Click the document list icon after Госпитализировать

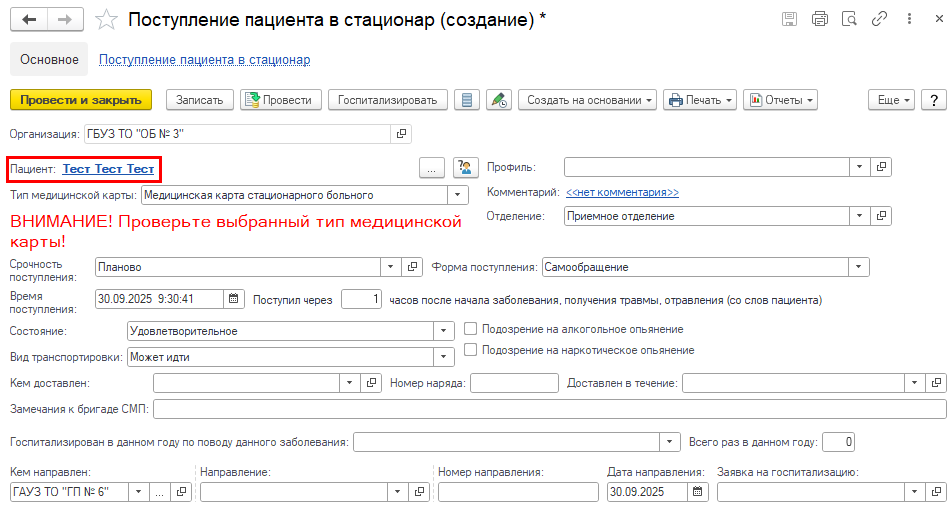[464, 100]
